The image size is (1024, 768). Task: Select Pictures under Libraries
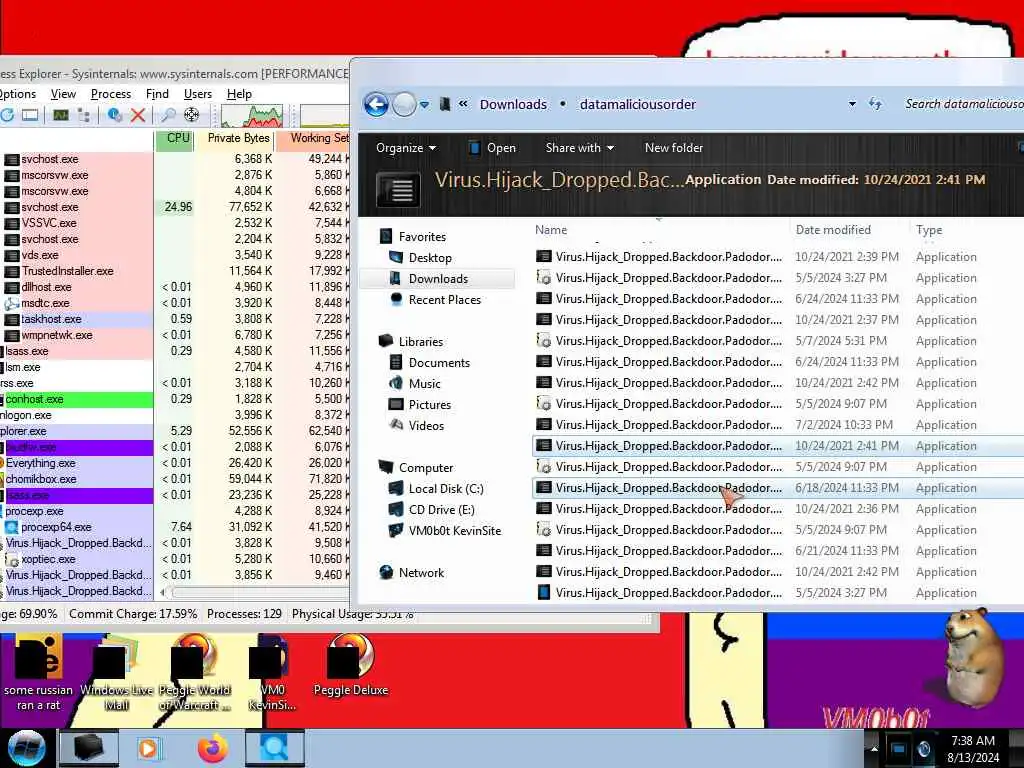point(430,404)
